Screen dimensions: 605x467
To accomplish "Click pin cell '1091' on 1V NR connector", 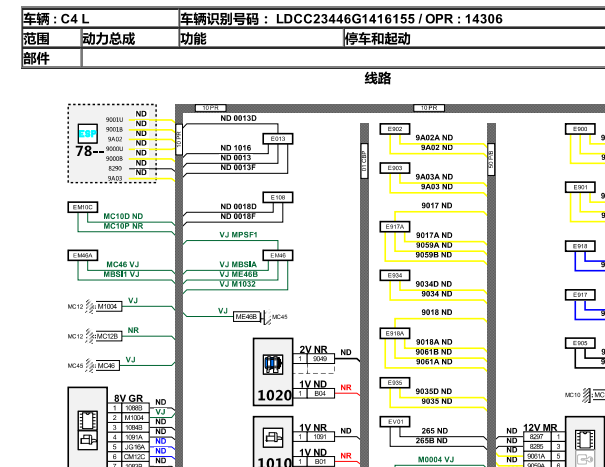I will pyautogui.click(x=320, y=437).
